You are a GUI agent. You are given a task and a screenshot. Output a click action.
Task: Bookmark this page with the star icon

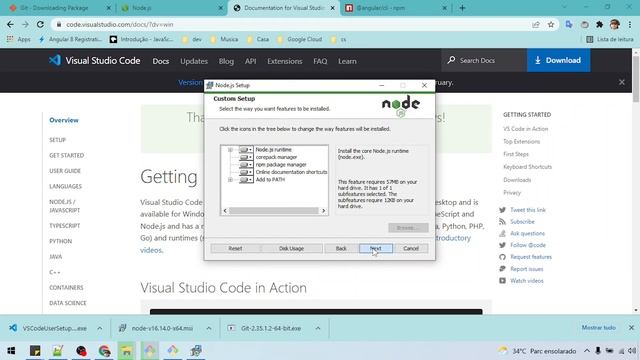point(551,24)
